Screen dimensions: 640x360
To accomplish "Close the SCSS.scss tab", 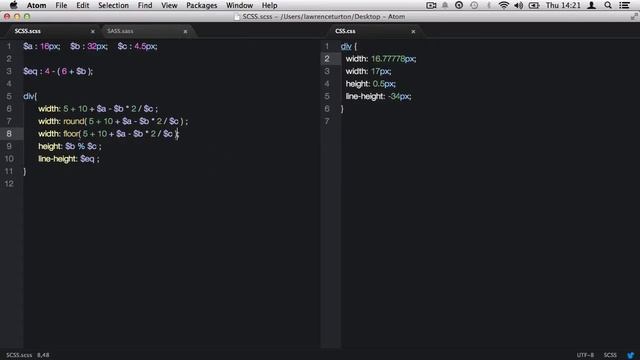I will [x=93, y=31].
